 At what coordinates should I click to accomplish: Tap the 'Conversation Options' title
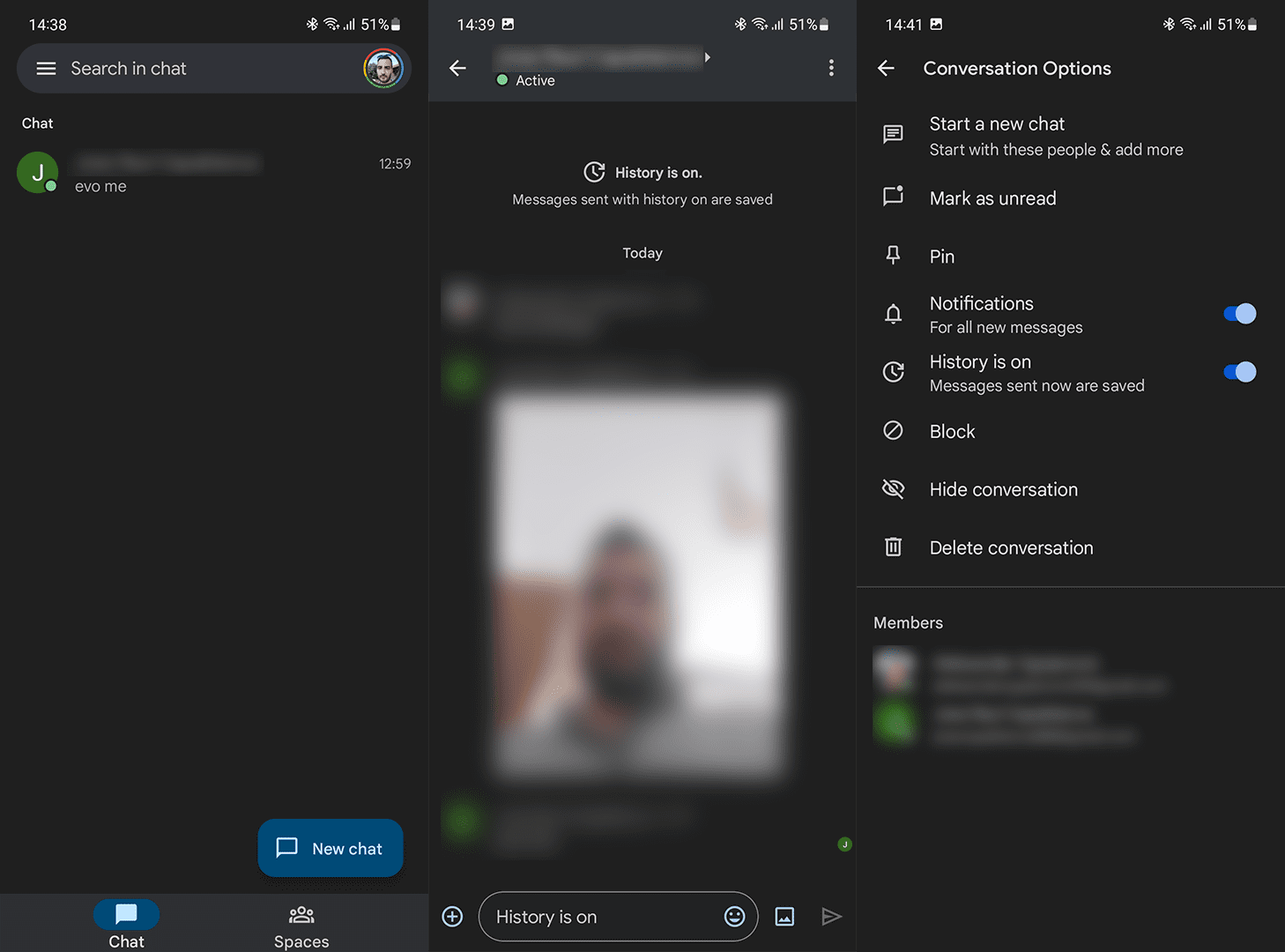[1017, 69]
